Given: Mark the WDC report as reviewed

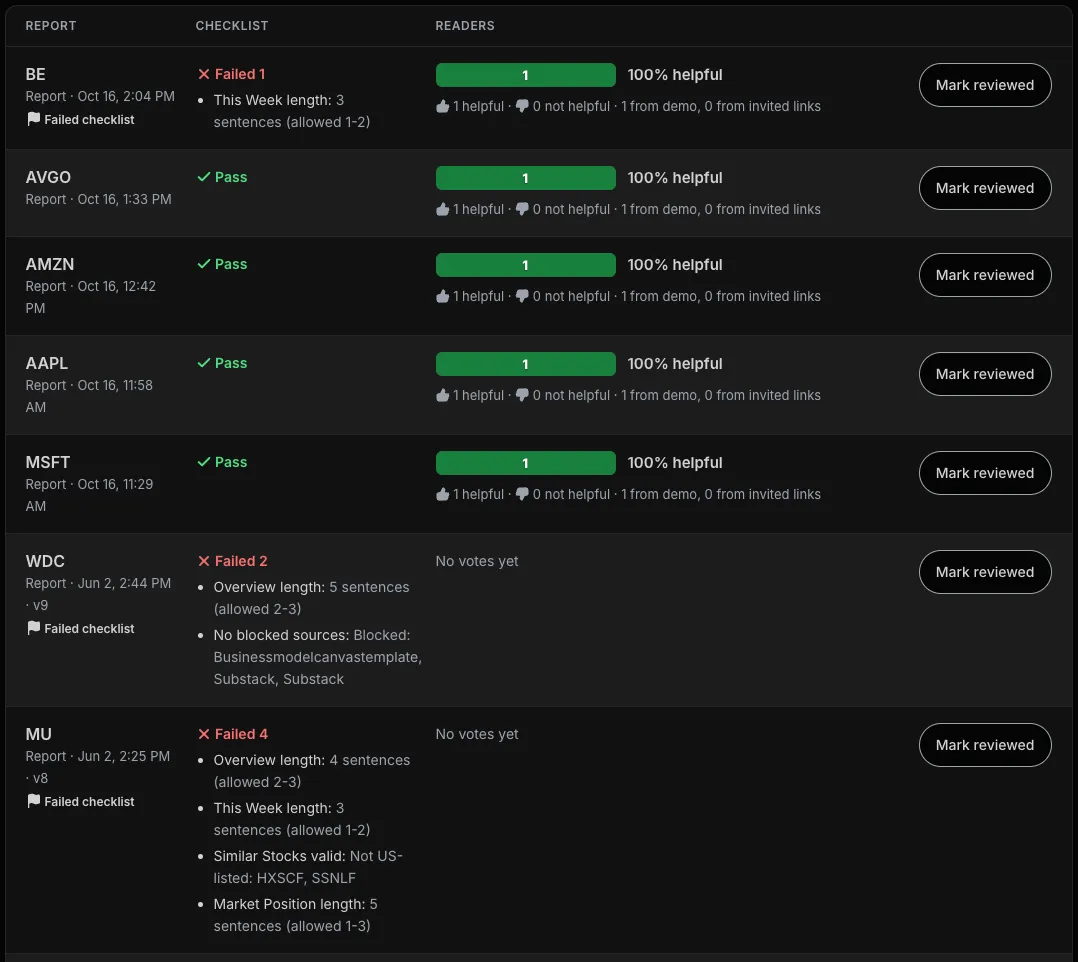Looking at the screenshot, I should pyautogui.click(x=984, y=572).
